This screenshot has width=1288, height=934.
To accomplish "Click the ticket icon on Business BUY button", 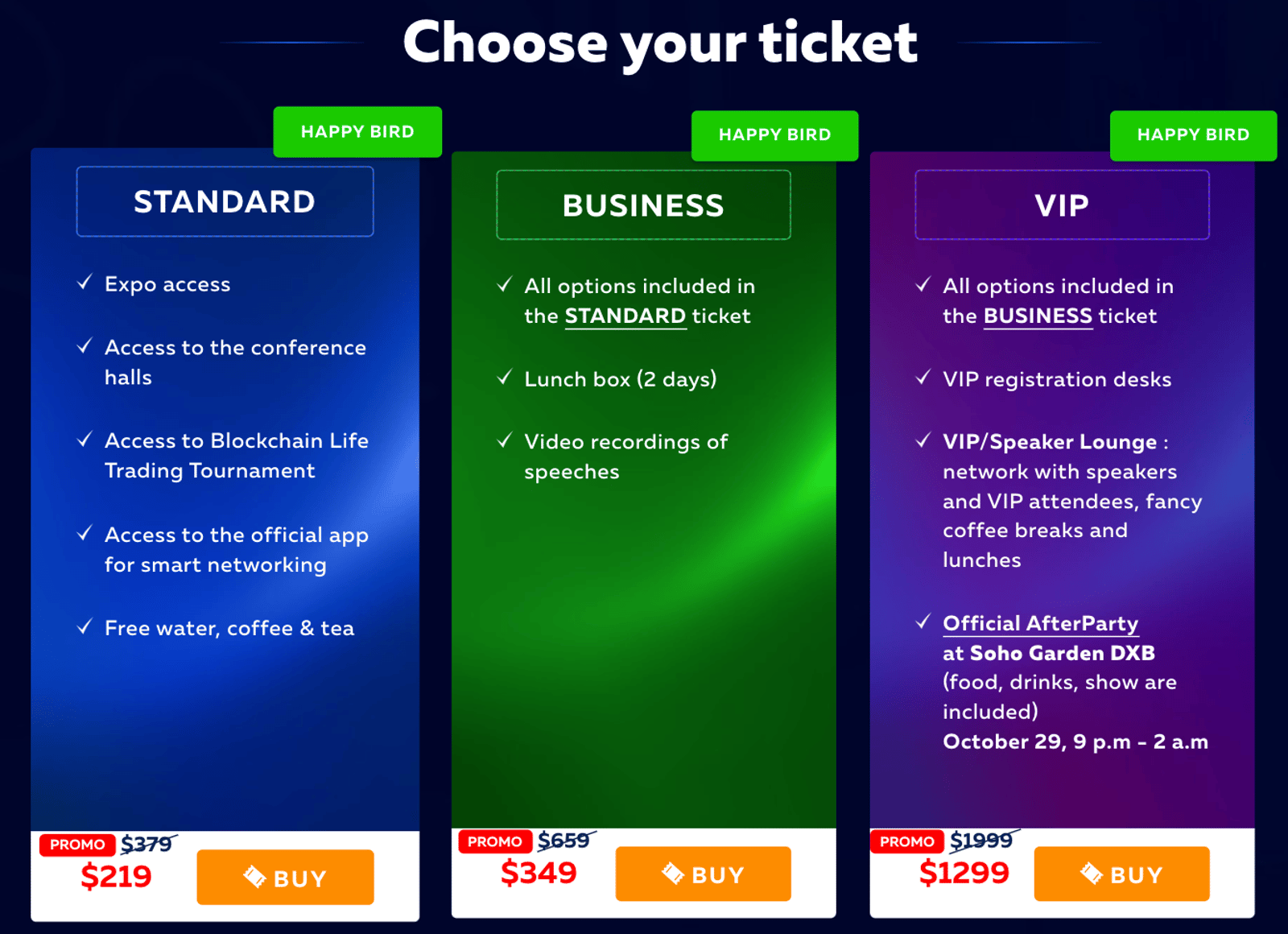I will pos(673,874).
